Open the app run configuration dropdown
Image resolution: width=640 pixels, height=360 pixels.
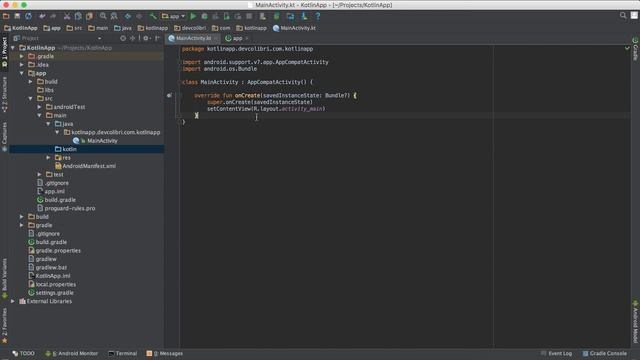point(173,16)
